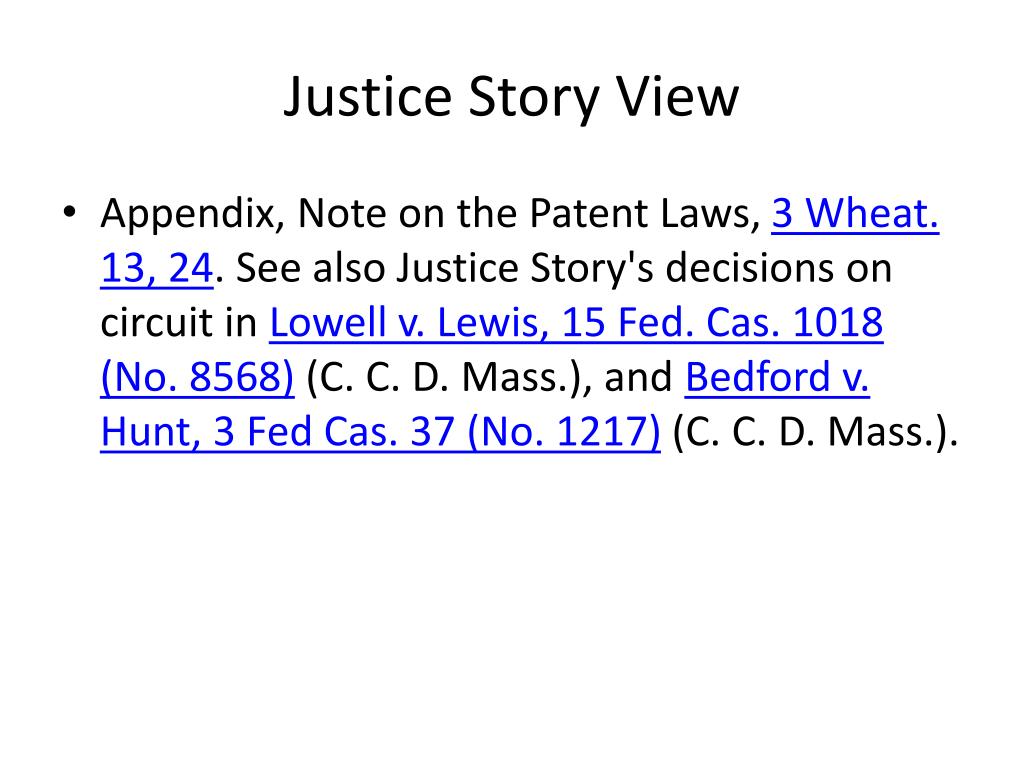Click the bullet point marker
Image resolution: width=1024 pixels, height=768 pixels.
[69, 212]
